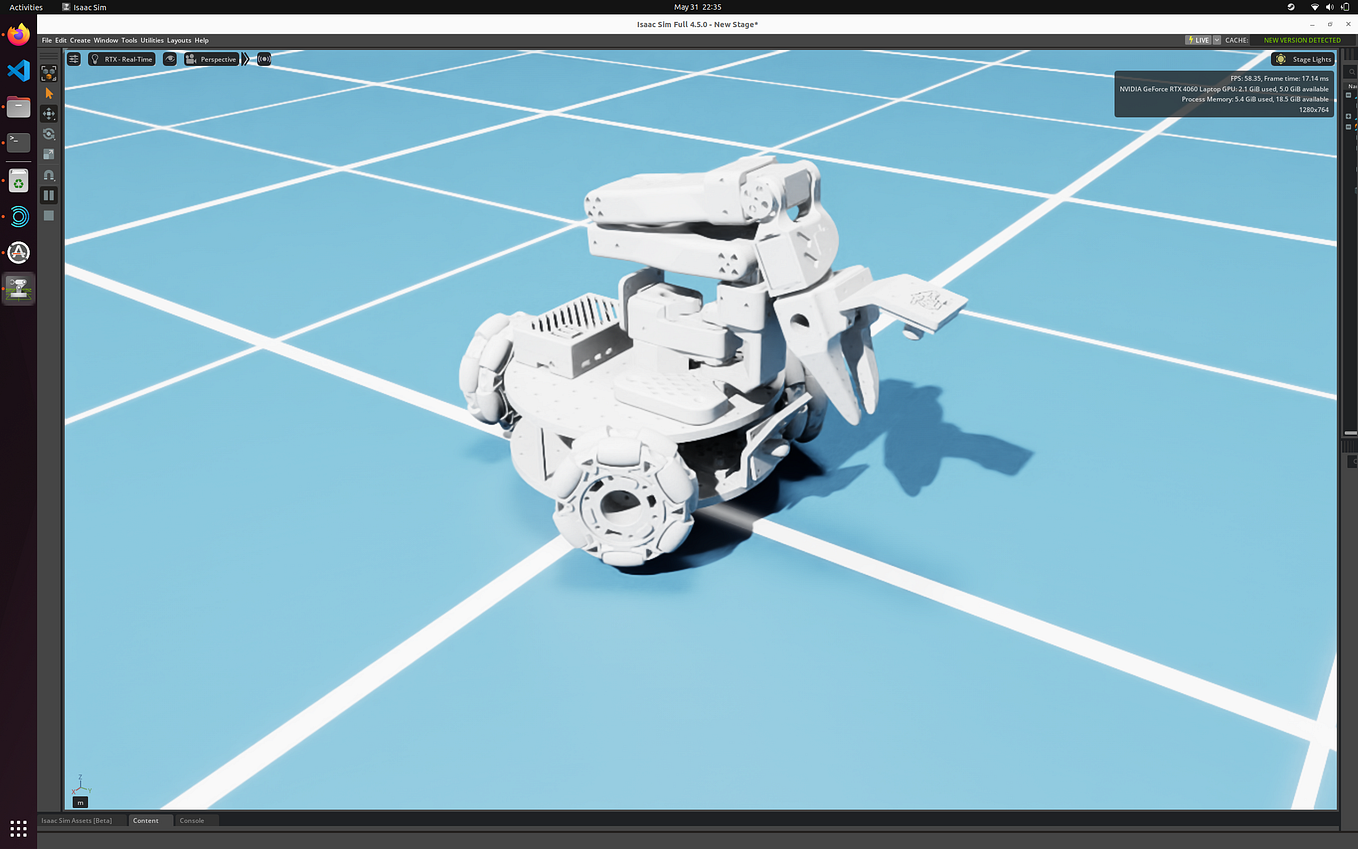Select the Move tool in the left toolbar

click(x=48, y=113)
